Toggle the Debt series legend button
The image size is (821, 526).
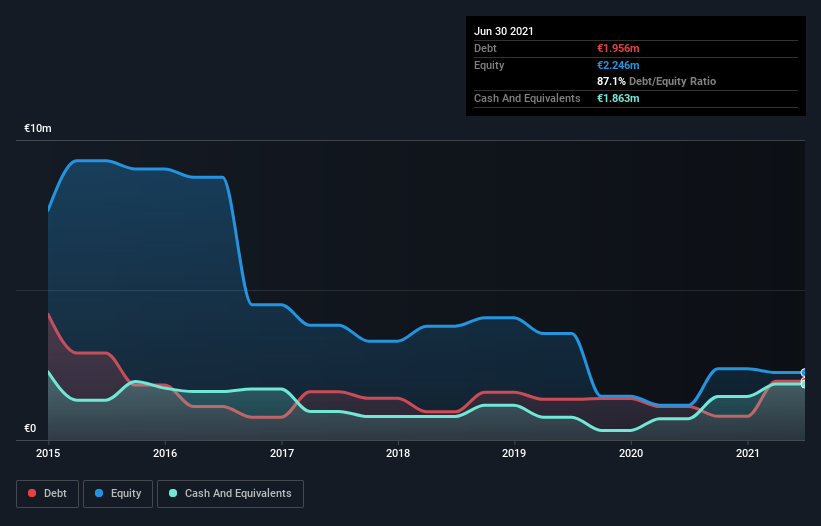pyautogui.click(x=48, y=494)
